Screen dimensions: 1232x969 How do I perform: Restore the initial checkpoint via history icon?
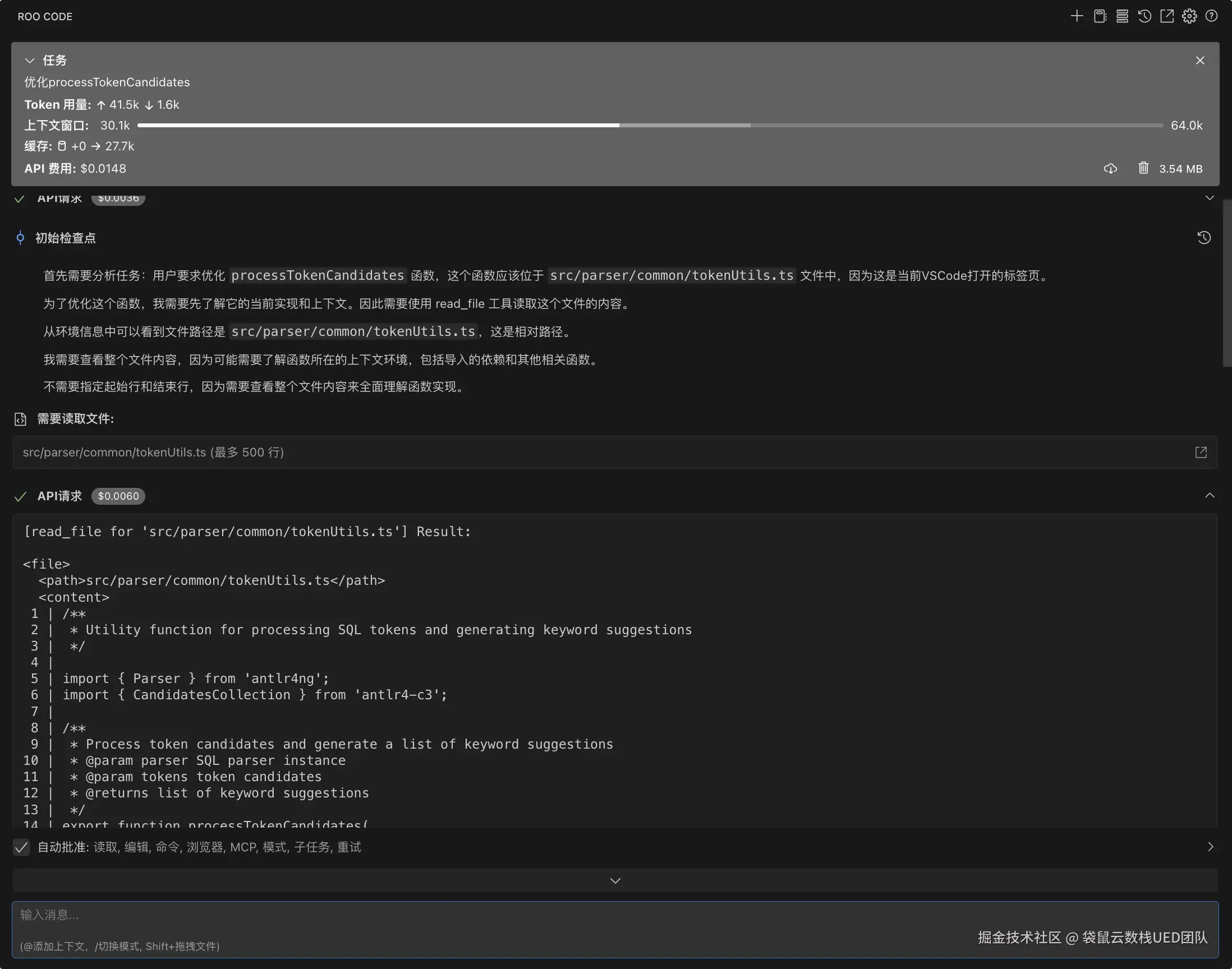pos(1204,238)
